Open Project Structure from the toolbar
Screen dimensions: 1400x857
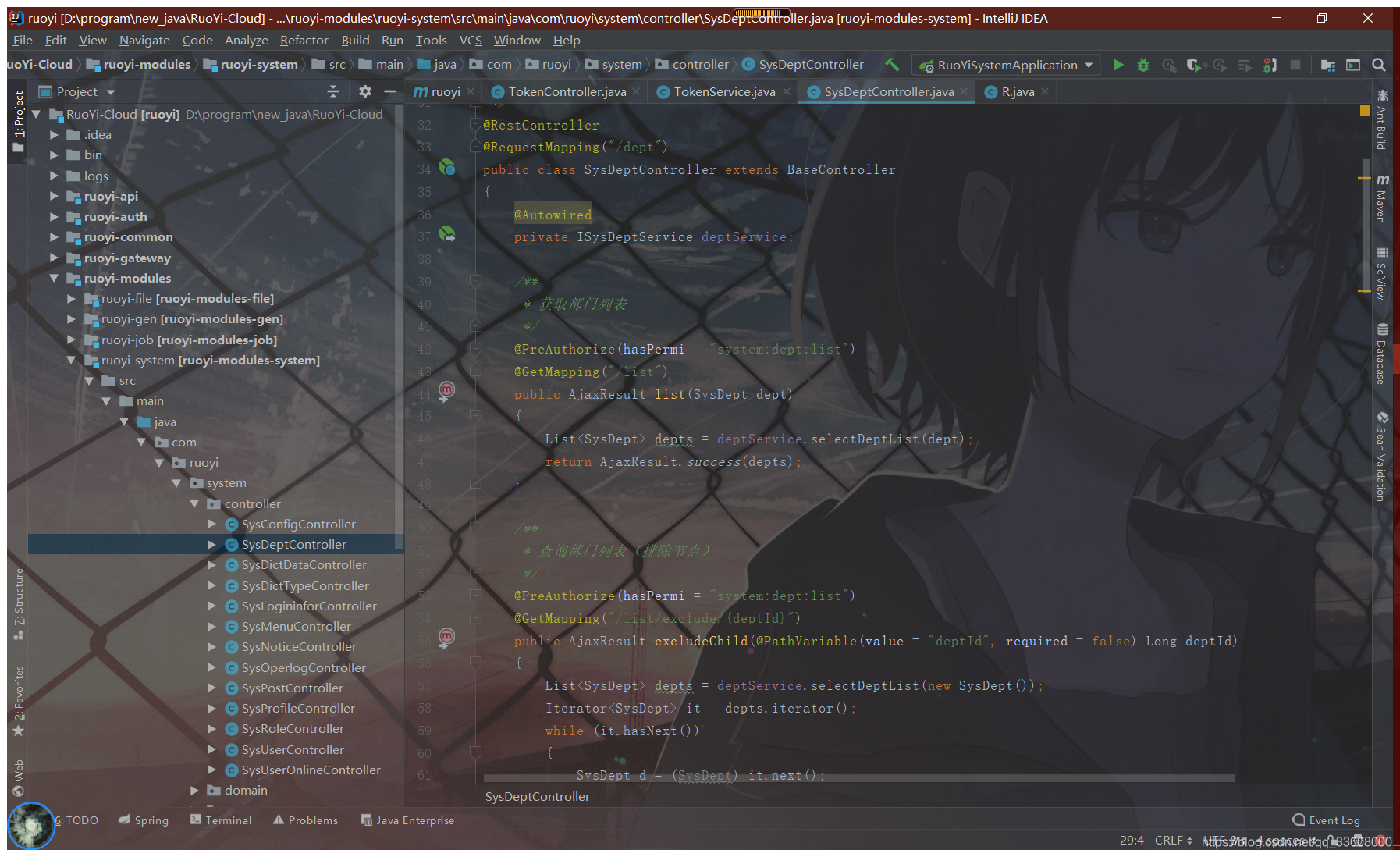tap(1327, 65)
